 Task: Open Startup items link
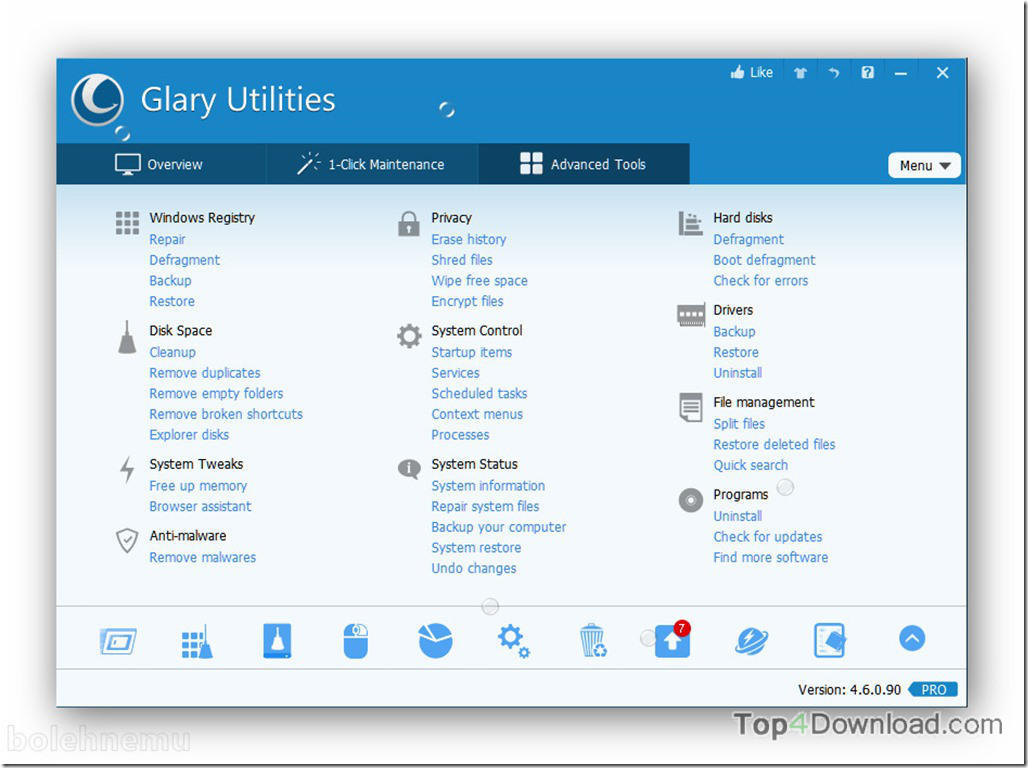click(471, 353)
